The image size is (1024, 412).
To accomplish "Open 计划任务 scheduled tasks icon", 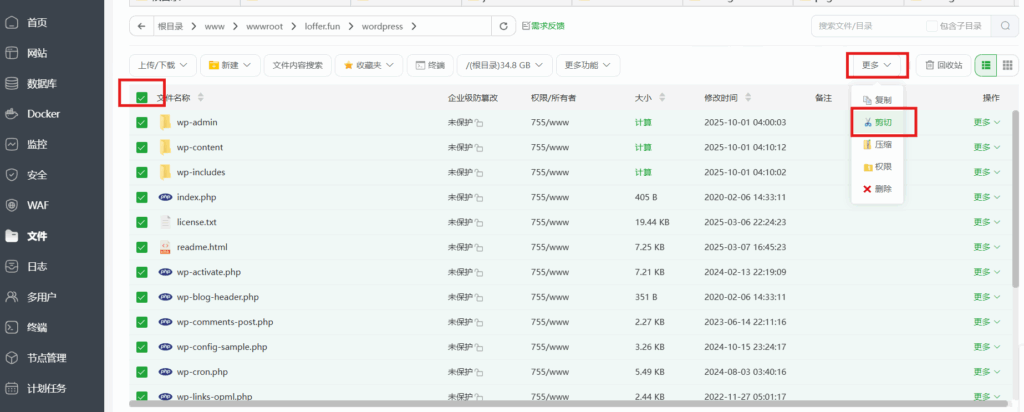I will click(x=12, y=388).
